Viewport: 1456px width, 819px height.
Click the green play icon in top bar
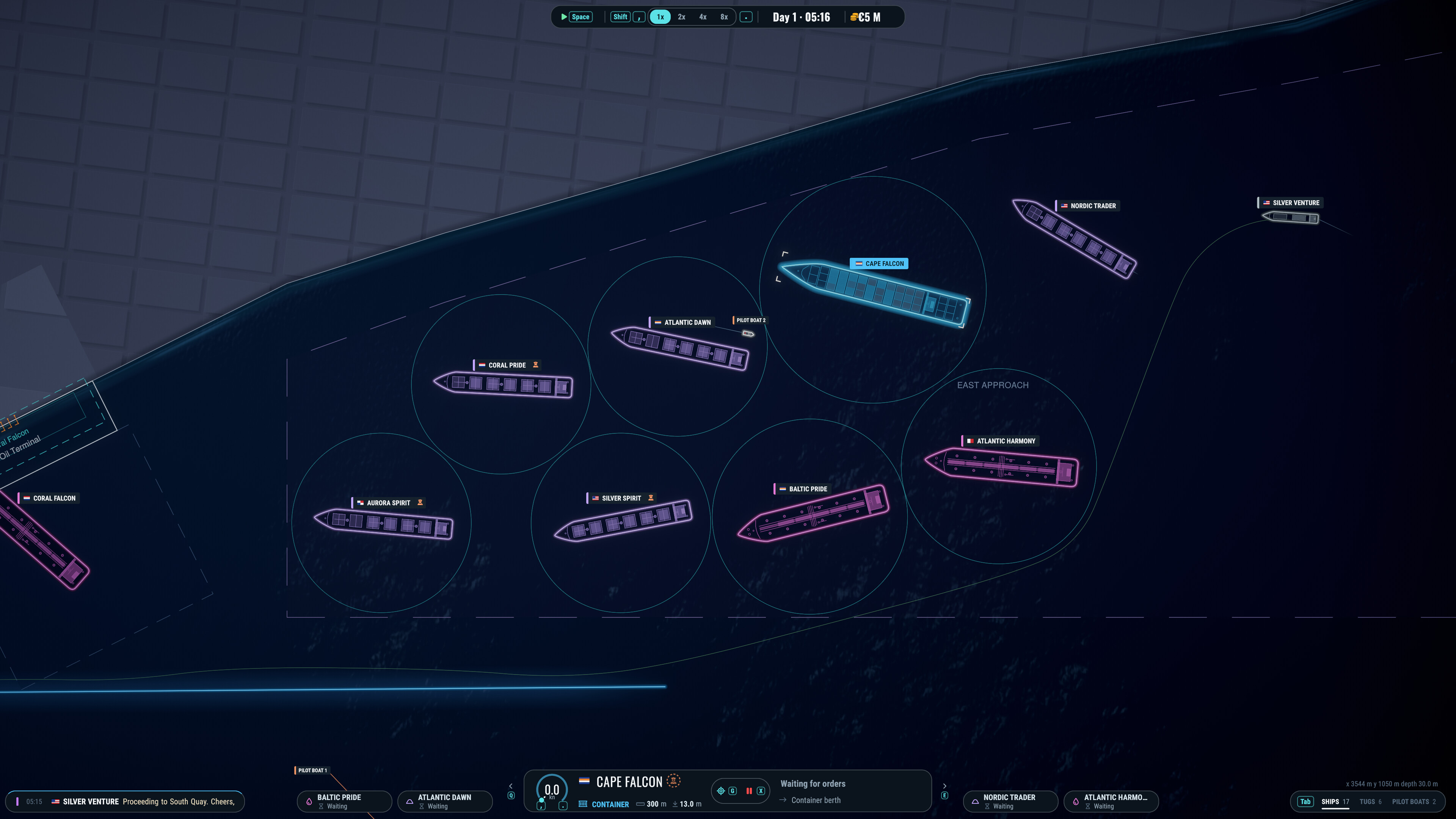point(563,17)
